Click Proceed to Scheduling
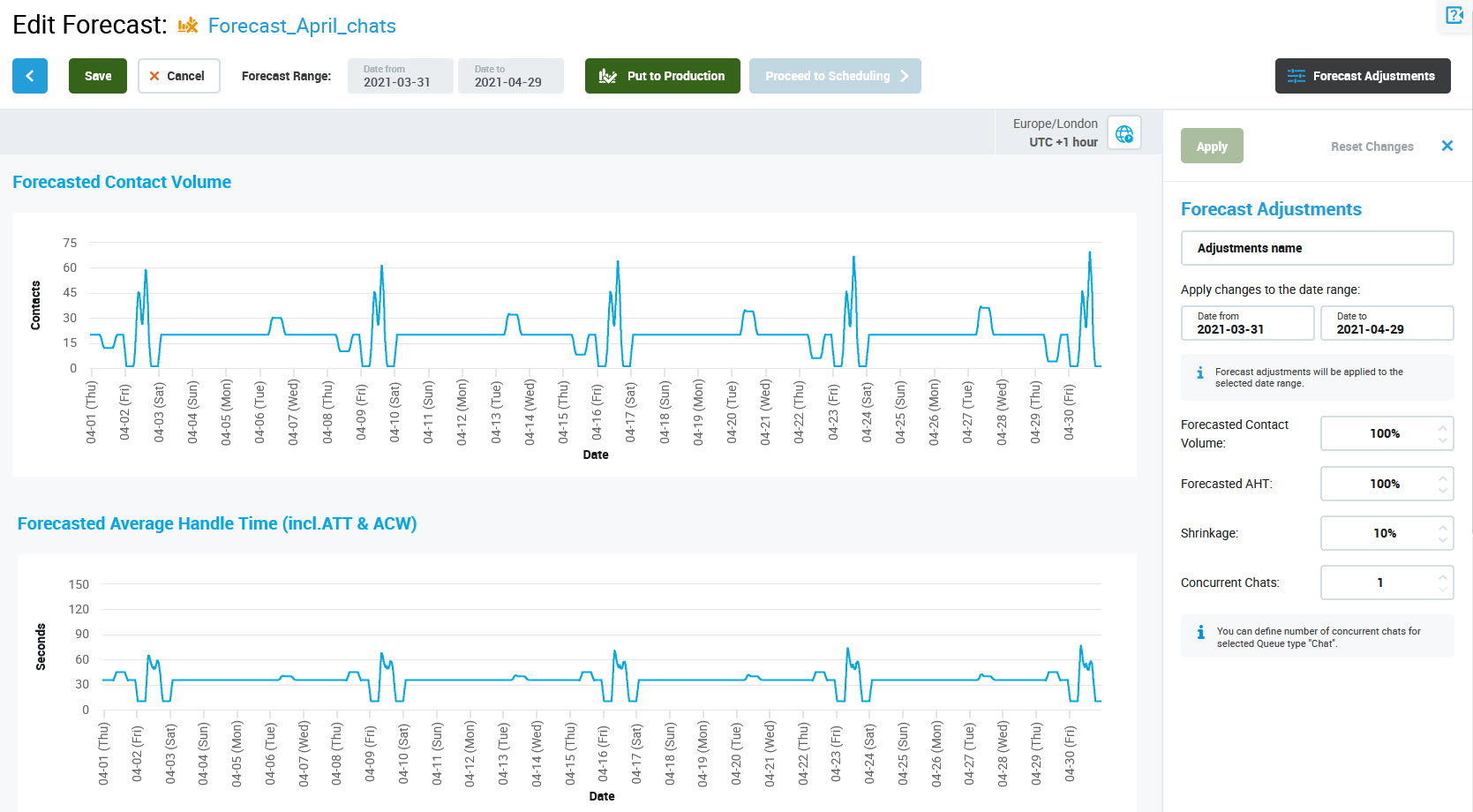The width and height of the screenshot is (1473, 812). pyautogui.click(x=834, y=76)
